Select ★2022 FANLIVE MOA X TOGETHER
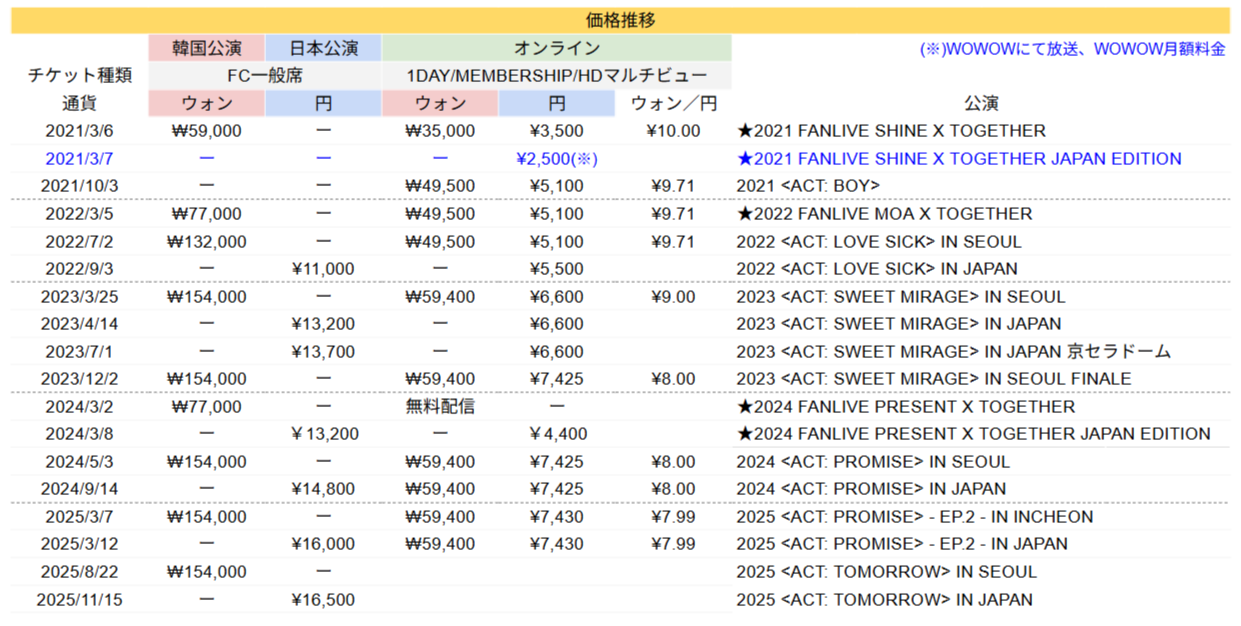 884,214
